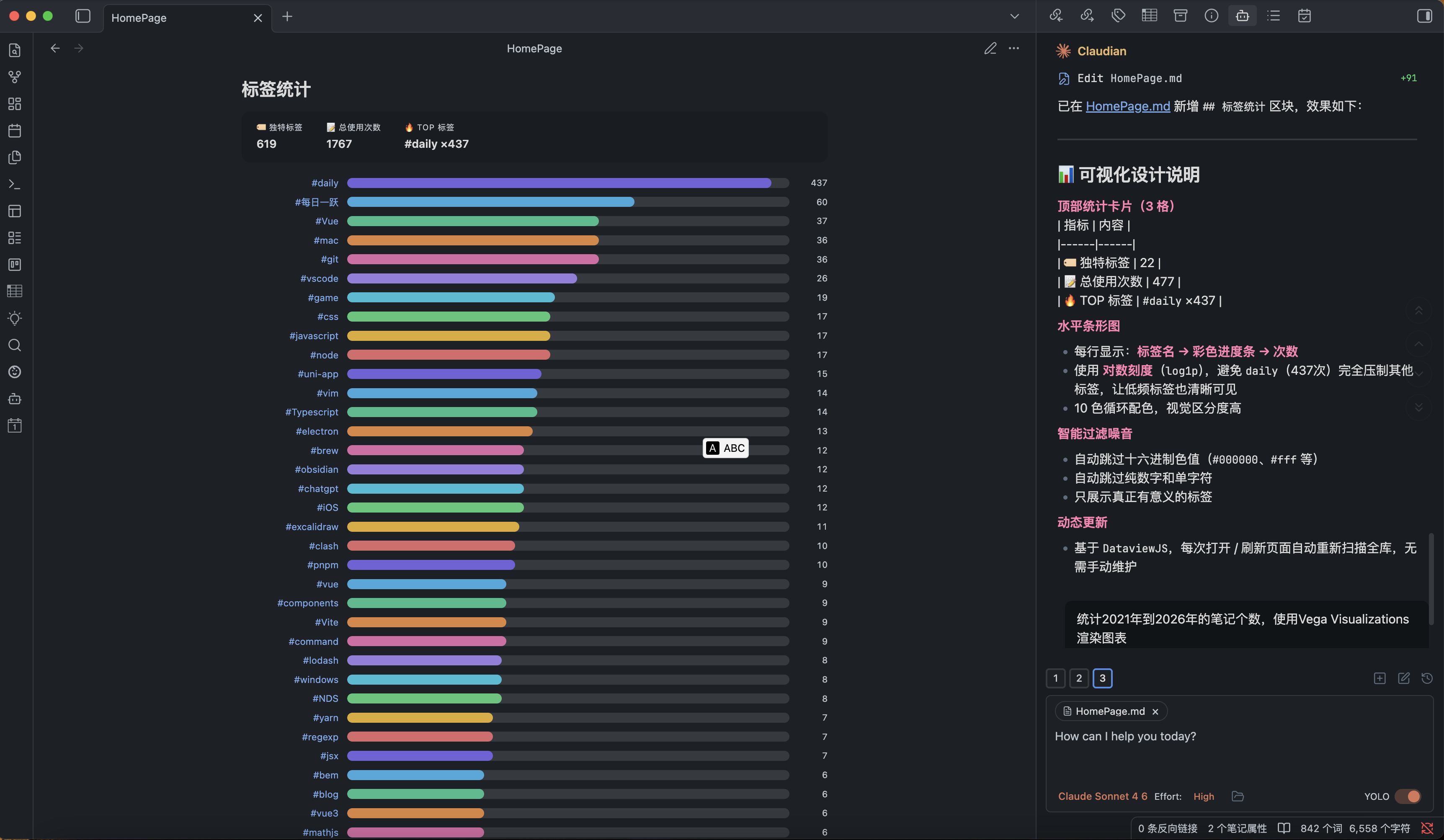Open graph view from left ribbon
The height and width of the screenshot is (840, 1444).
[15, 77]
